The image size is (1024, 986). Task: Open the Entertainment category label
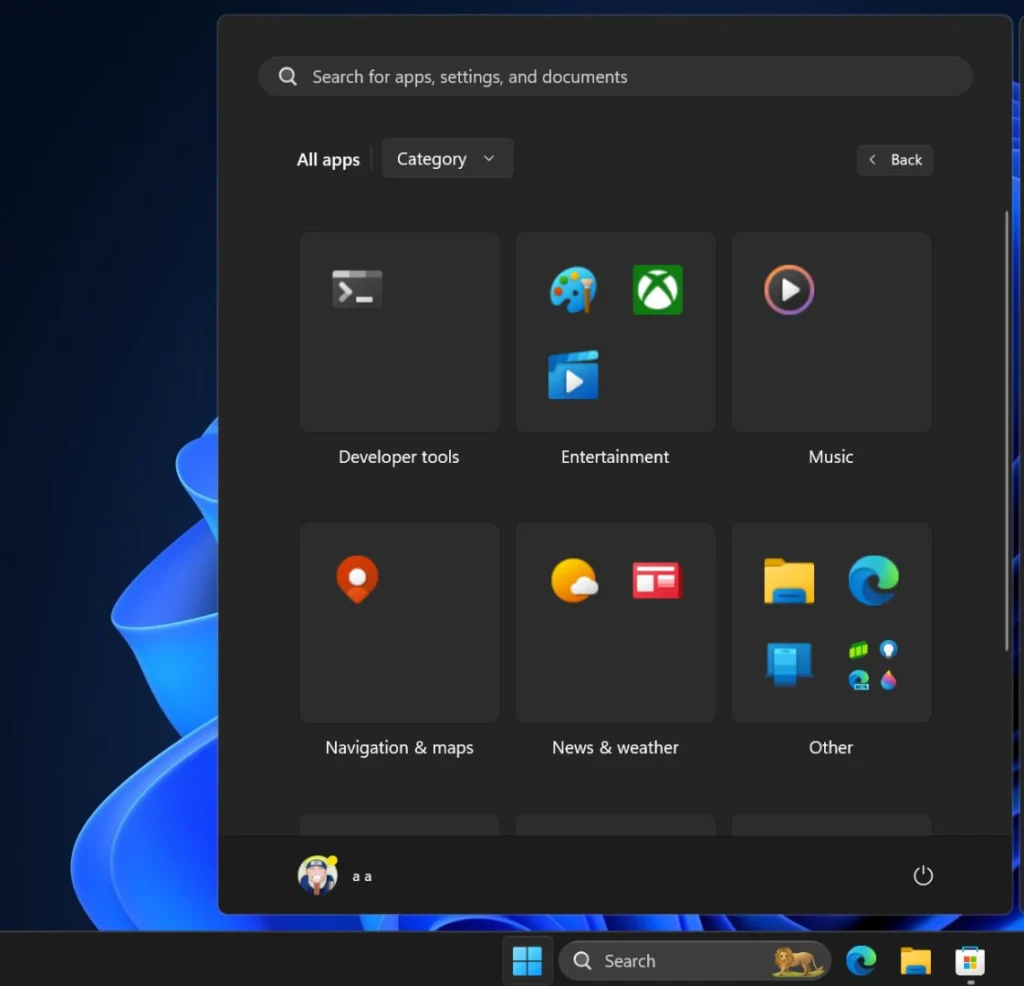[x=615, y=456]
